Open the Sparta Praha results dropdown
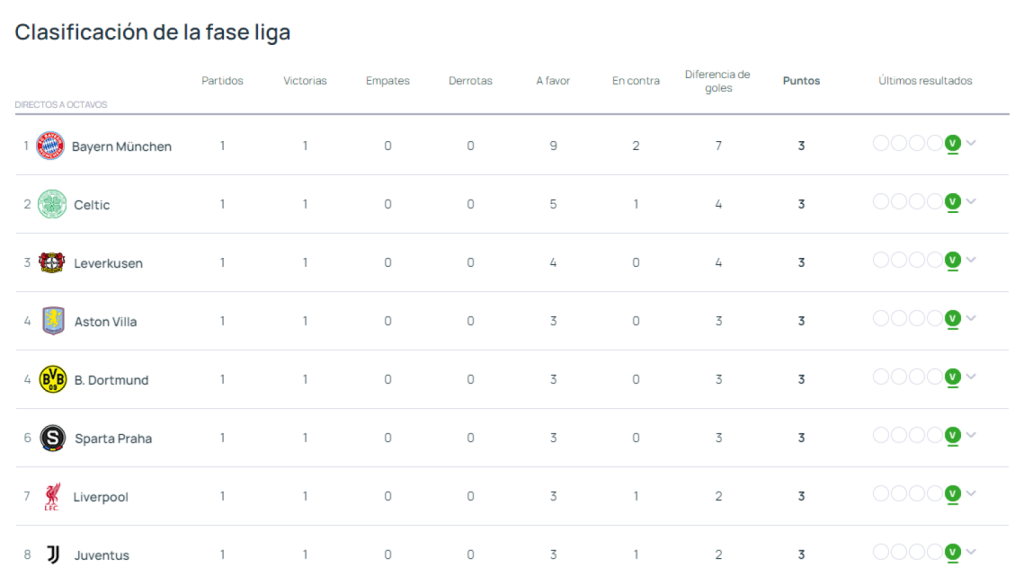 click(969, 434)
